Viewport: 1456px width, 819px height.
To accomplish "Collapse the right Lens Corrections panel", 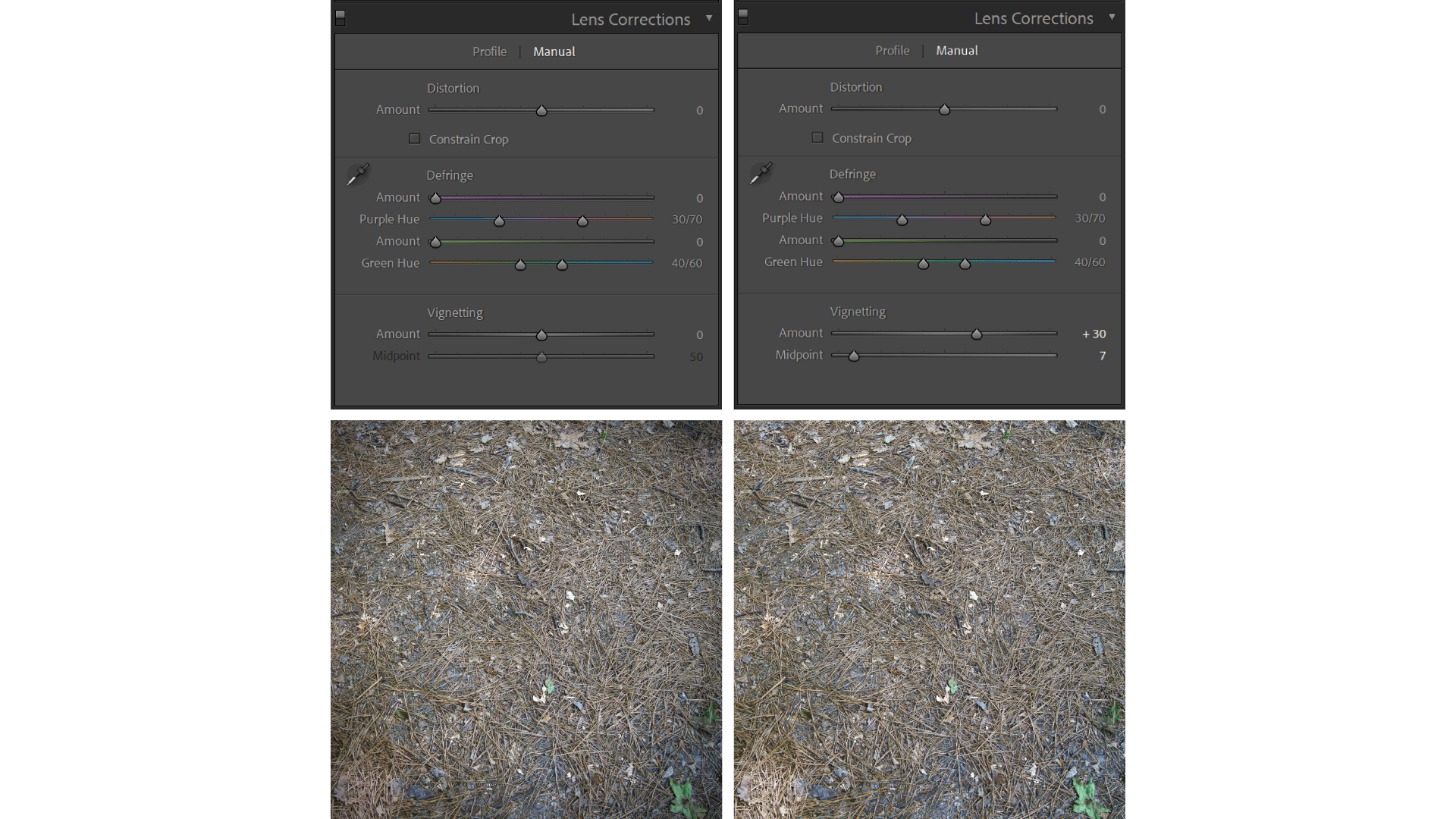I will (x=1112, y=17).
